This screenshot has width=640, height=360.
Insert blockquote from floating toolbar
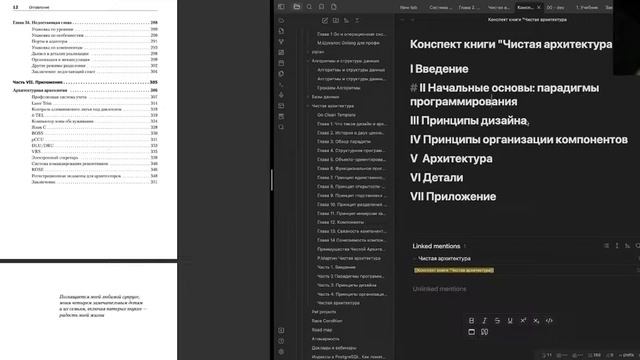point(484,332)
